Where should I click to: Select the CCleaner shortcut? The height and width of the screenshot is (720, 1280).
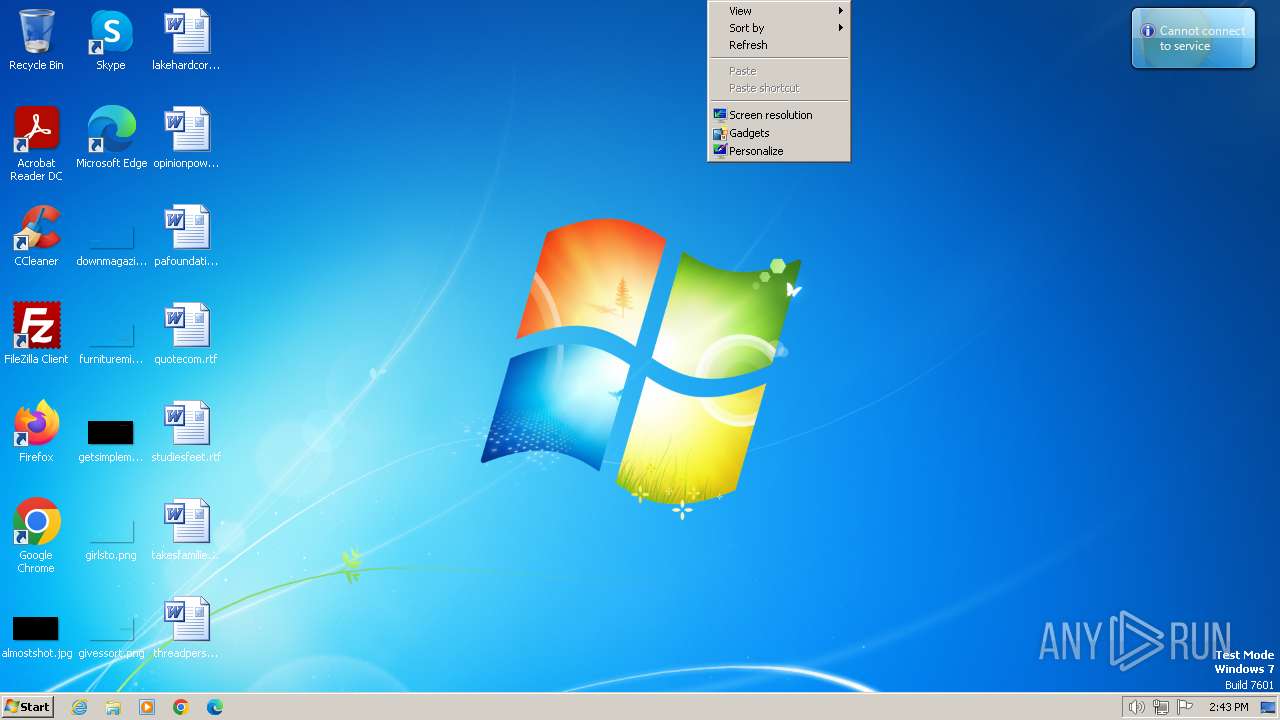click(36, 236)
